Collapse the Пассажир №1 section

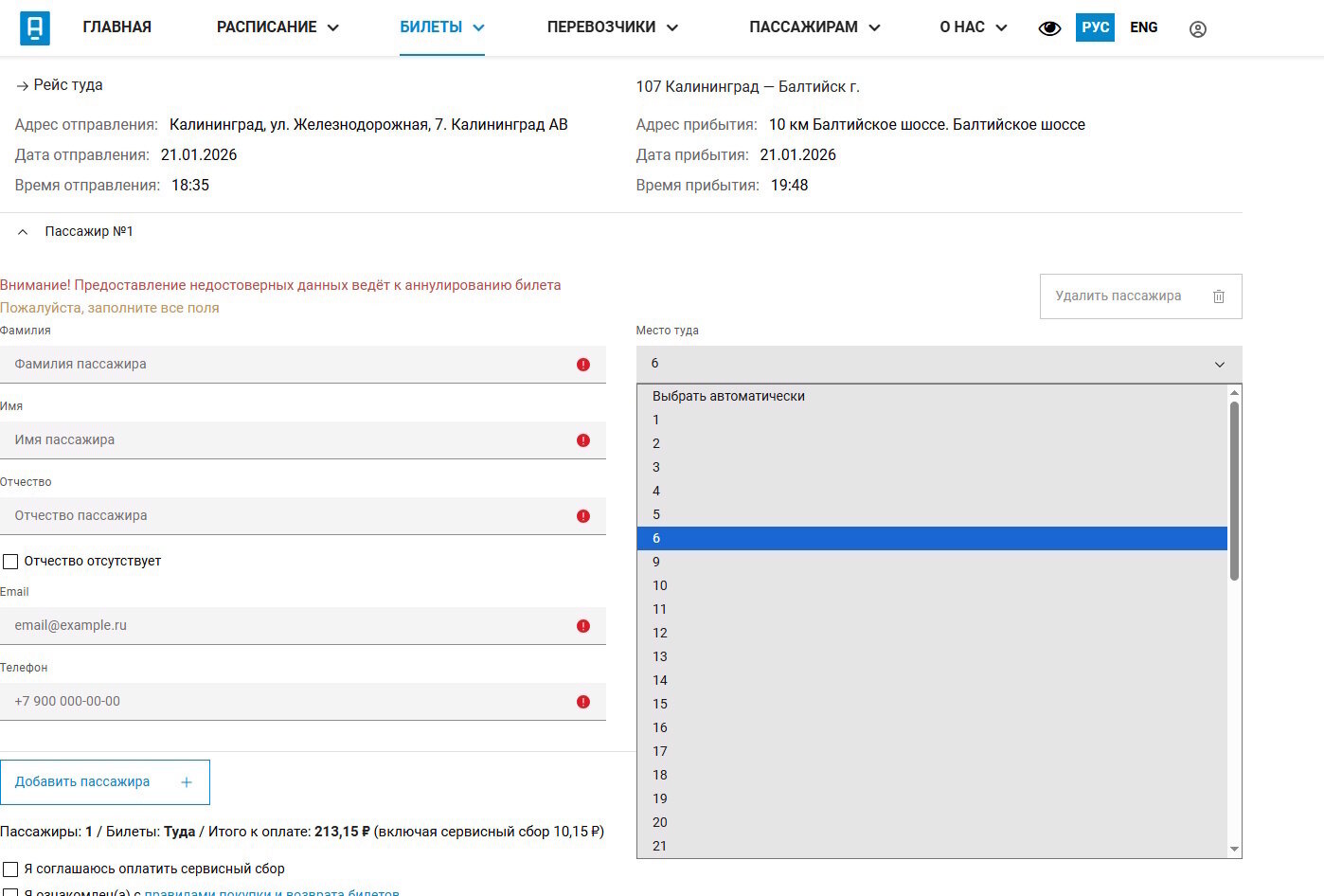point(24,232)
